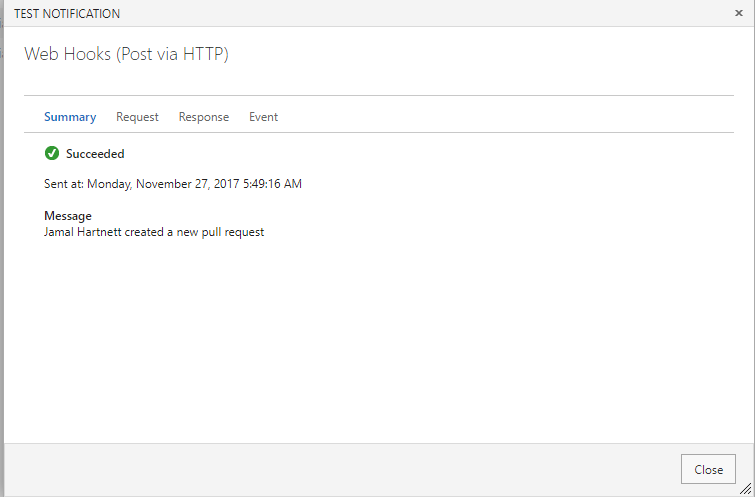Click the date November 27, 2017
The height and width of the screenshot is (497, 755).
click(188, 183)
